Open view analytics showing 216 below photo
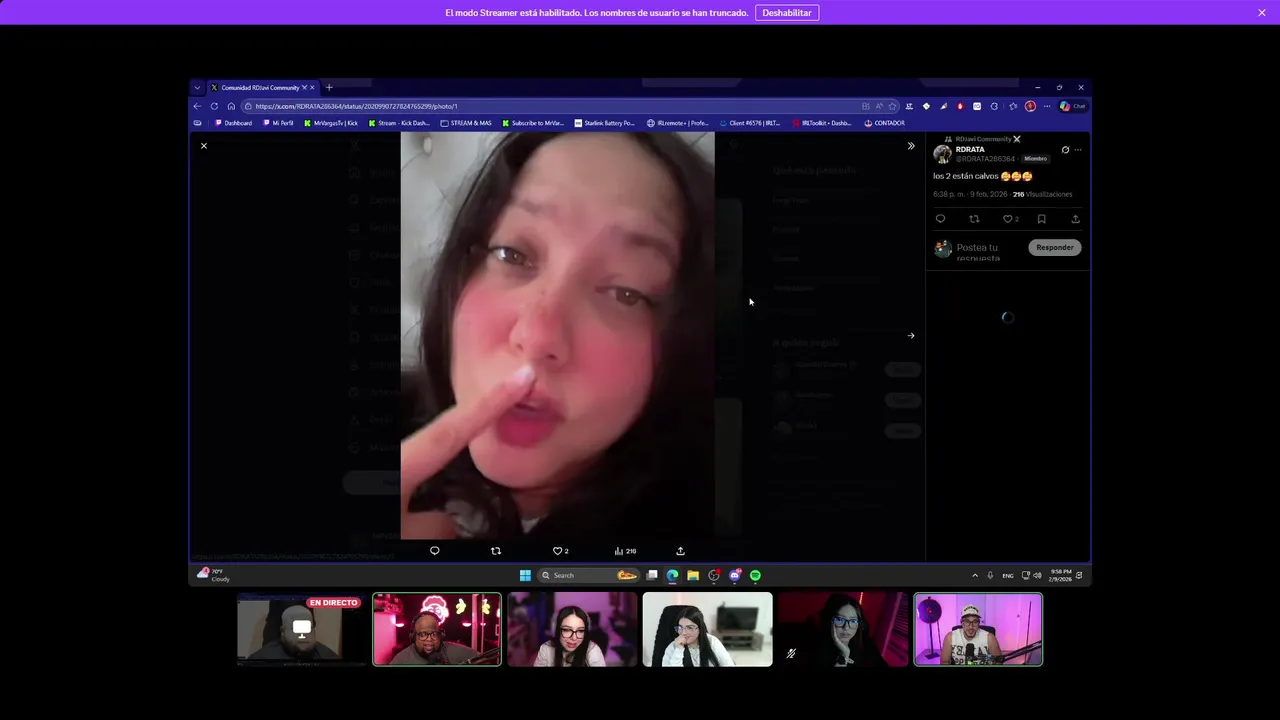Image resolution: width=1280 pixels, height=720 pixels. [x=625, y=551]
